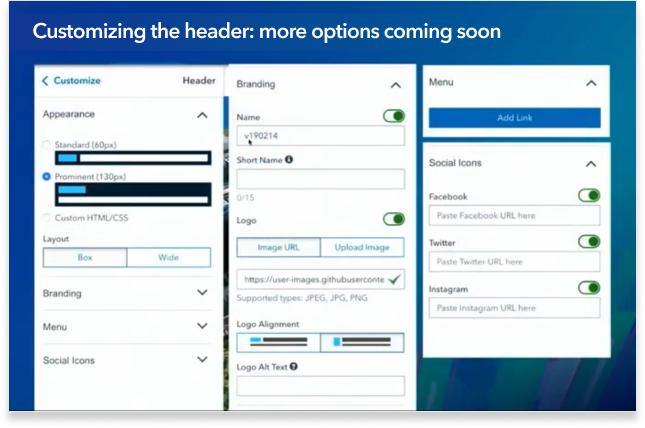Click the green checkmark in the logo URL field
Screen dimensions: 645x428
tap(394, 279)
